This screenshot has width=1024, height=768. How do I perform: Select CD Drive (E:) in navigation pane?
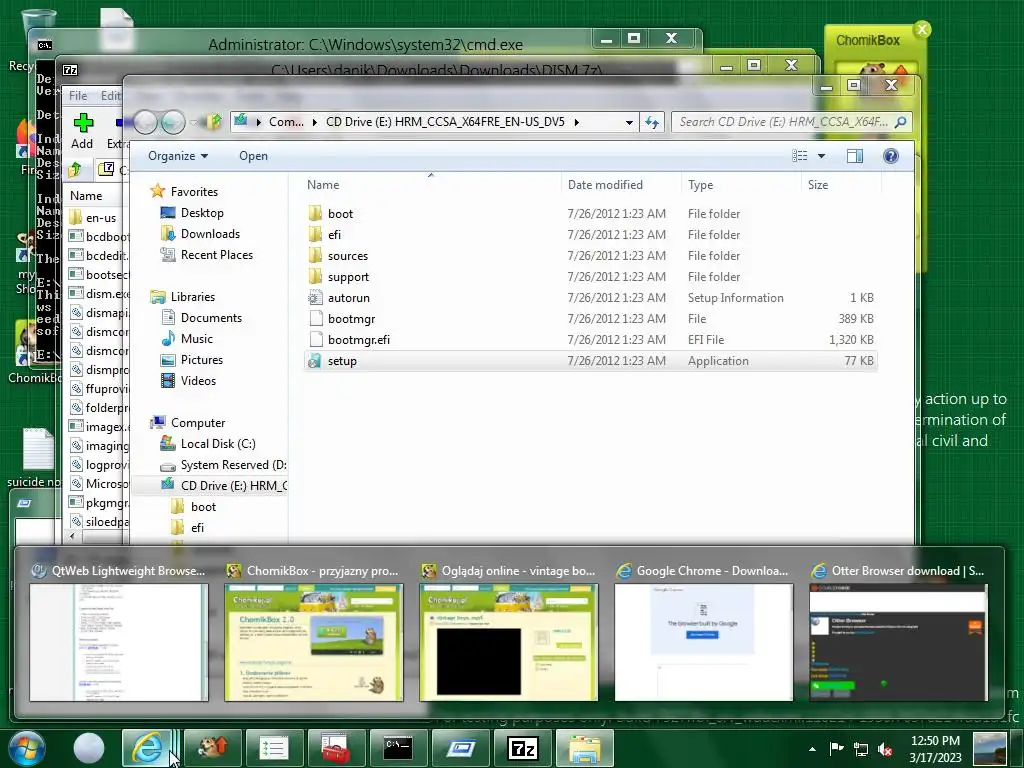pyautogui.click(x=223, y=485)
